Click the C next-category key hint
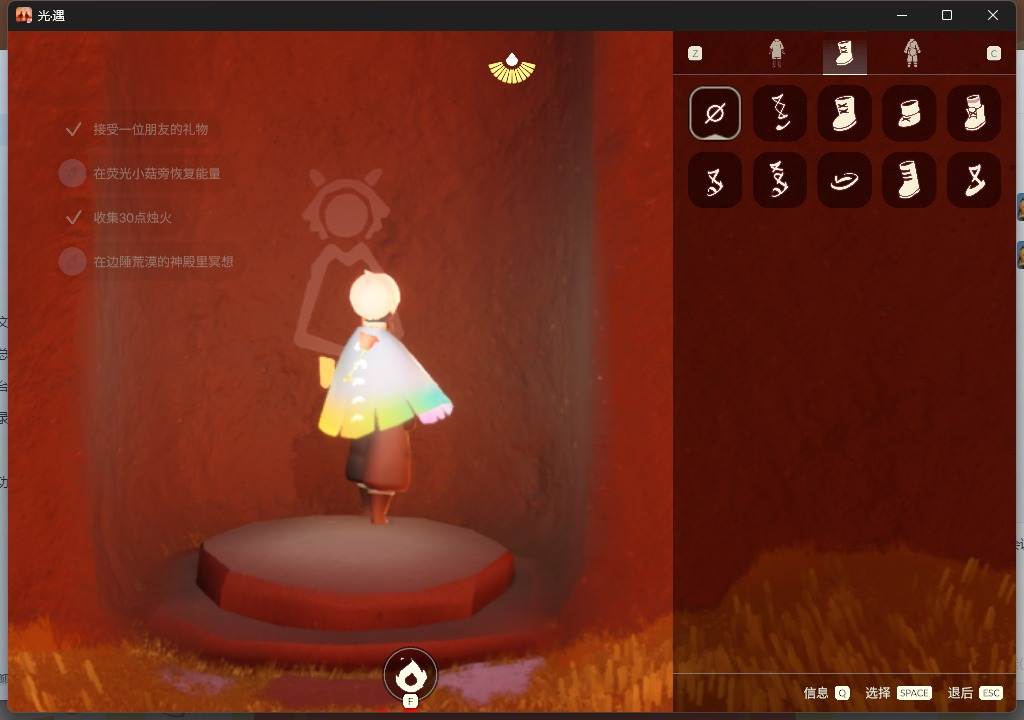Image resolution: width=1024 pixels, height=720 pixels. 993,53
